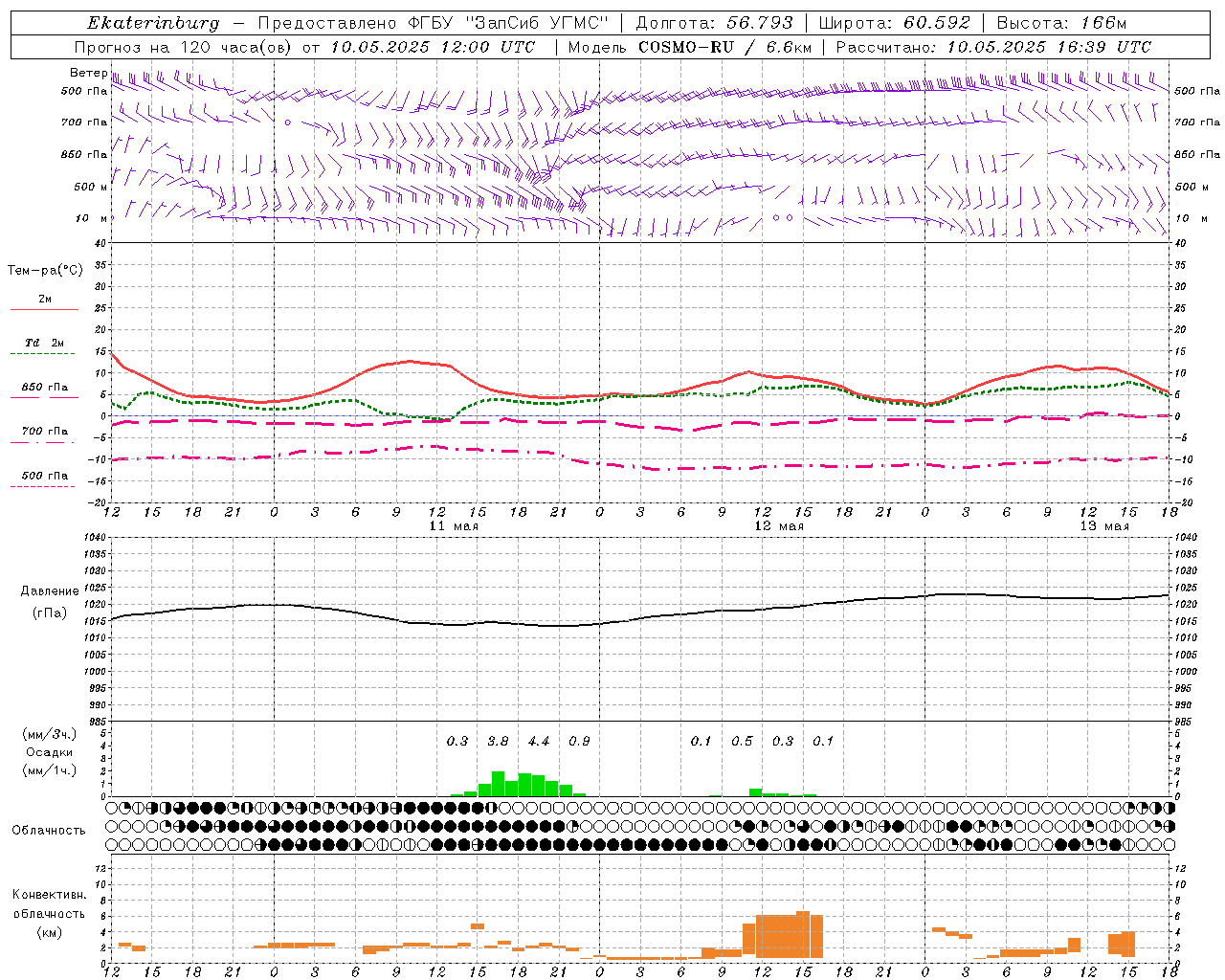This screenshot has height=980, width=1225.
Task: Select the Облачность cloud cover label
Action: coord(49,831)
